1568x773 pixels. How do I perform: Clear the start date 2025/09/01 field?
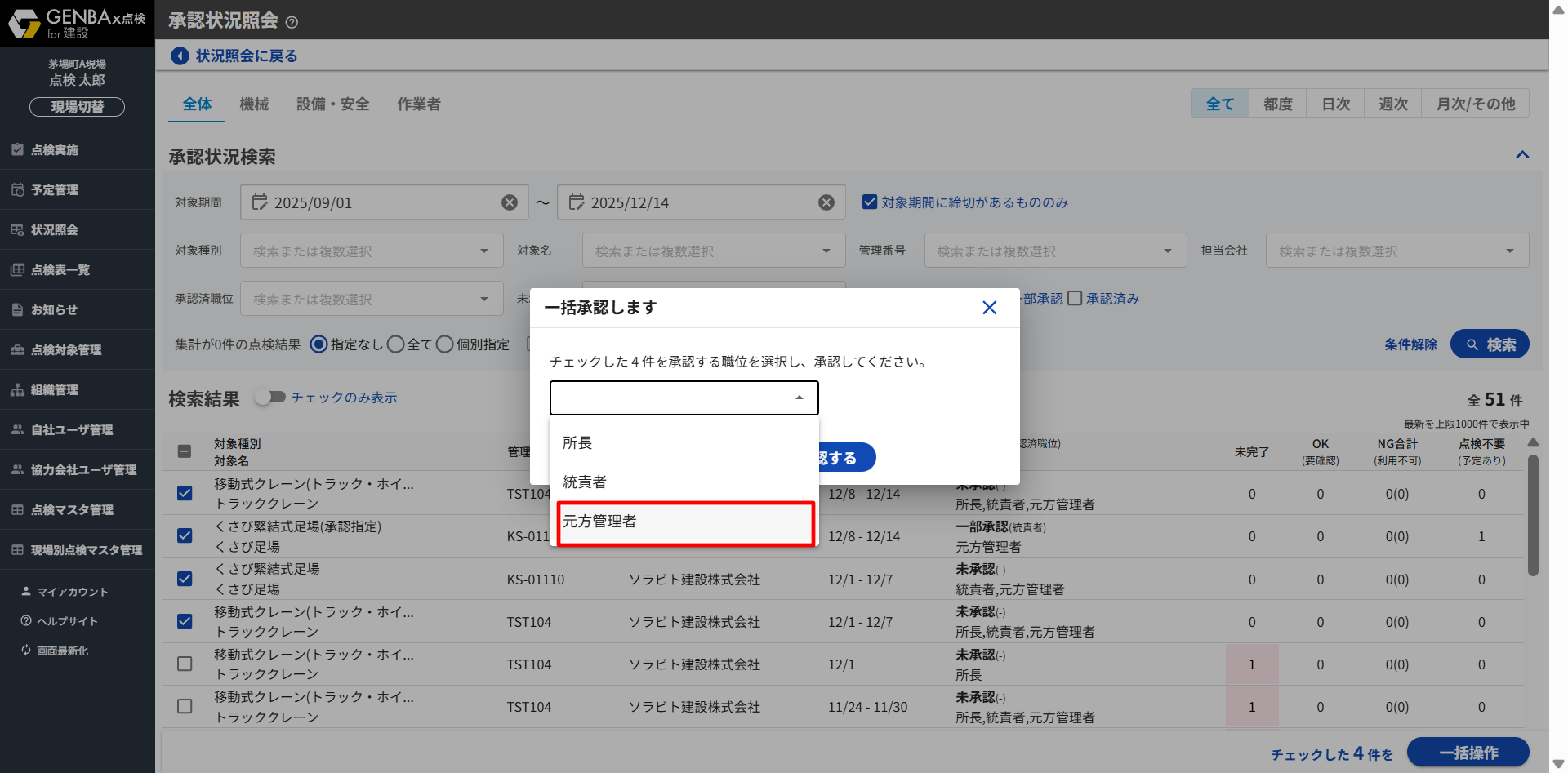pos(510,202)
